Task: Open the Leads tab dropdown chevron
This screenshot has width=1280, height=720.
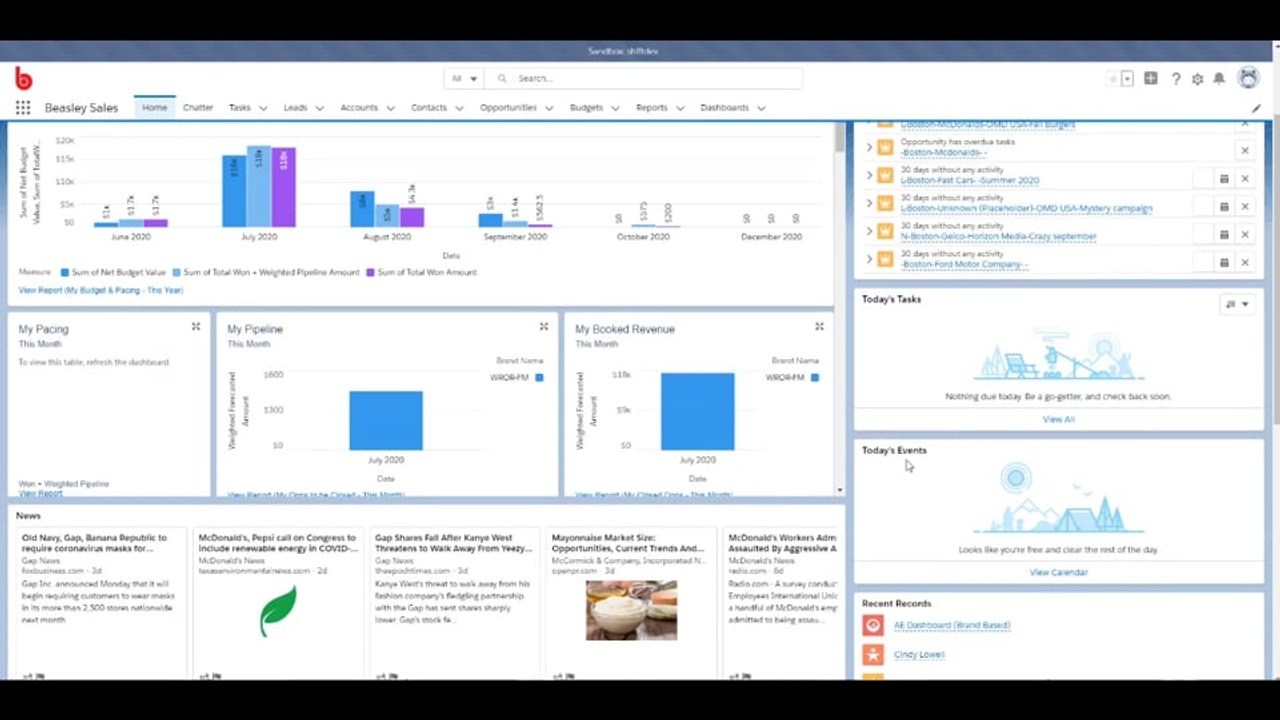Action: coord(319,108)
